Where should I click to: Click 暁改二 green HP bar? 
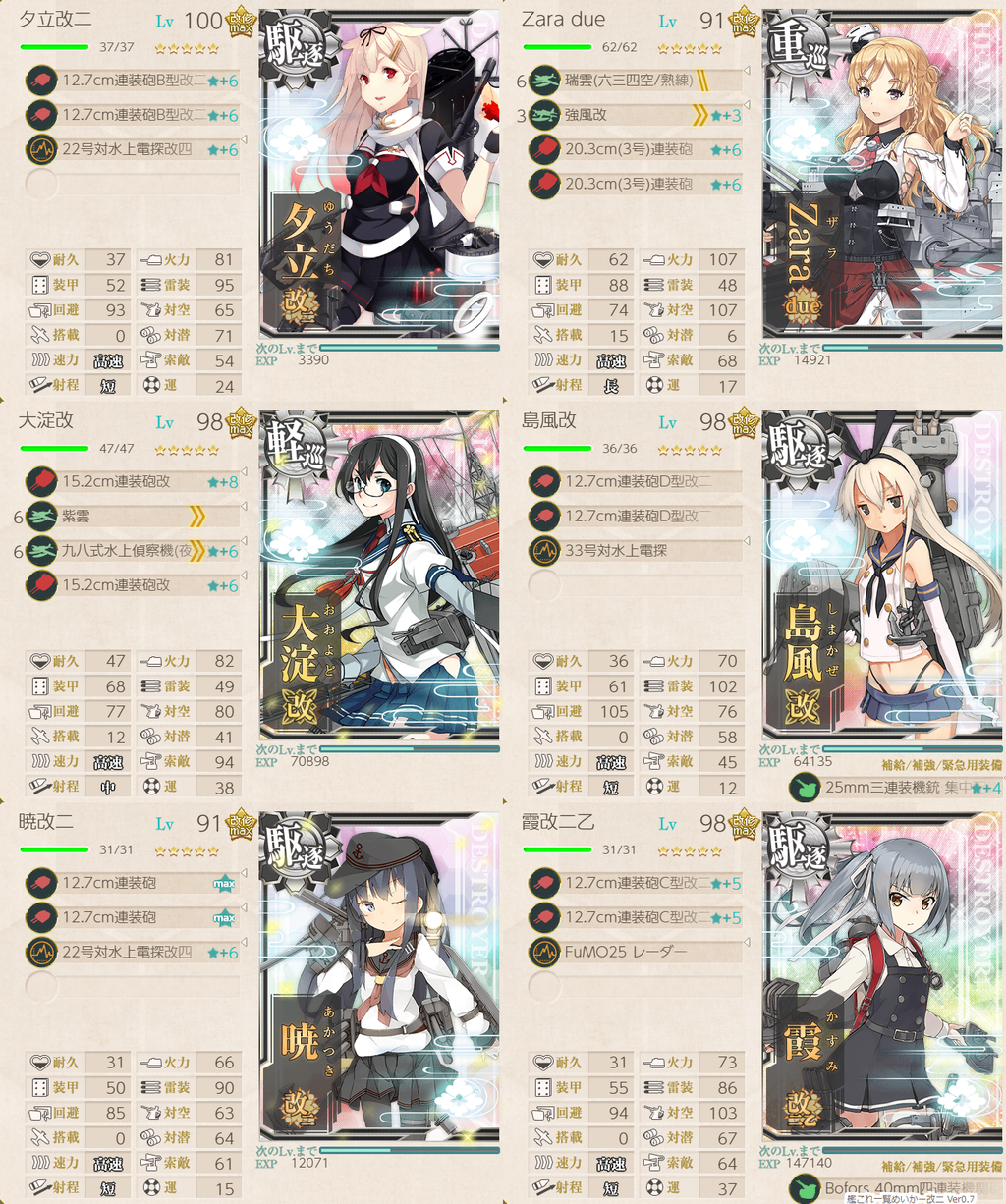click(x=53, y=849)
